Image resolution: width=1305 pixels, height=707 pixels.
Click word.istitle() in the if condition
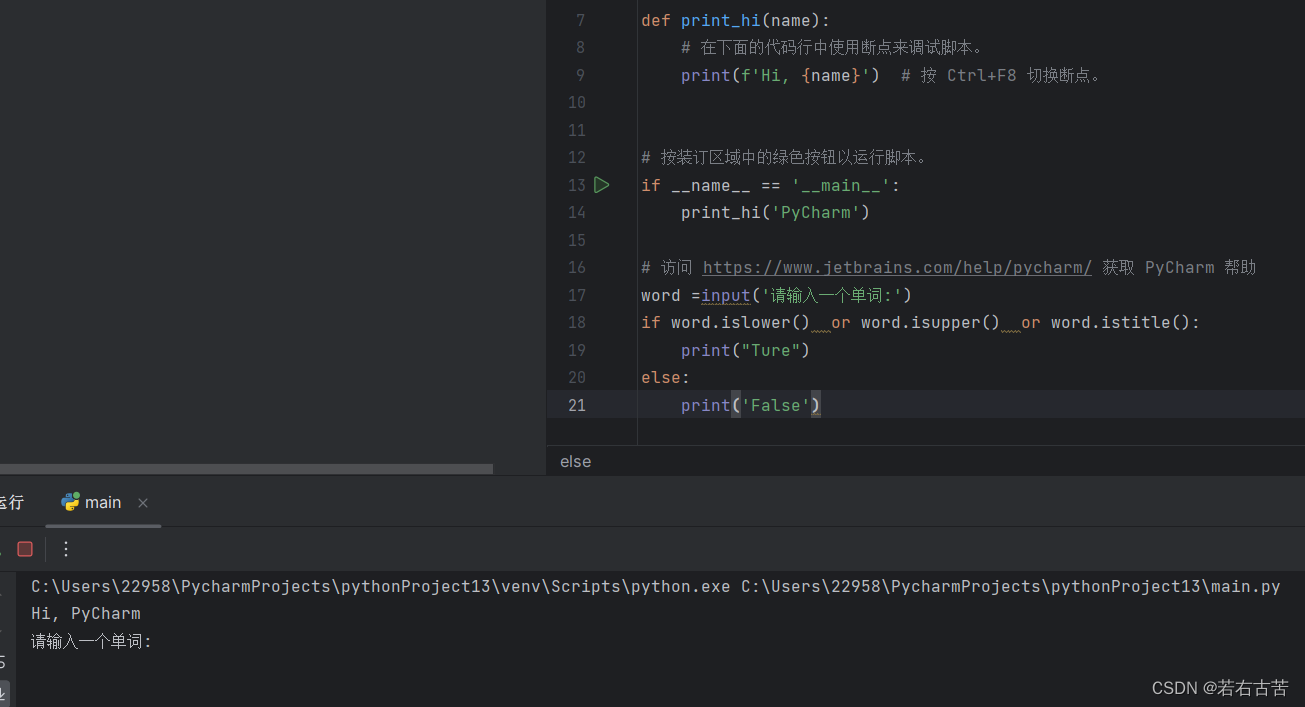[1121, 323]
